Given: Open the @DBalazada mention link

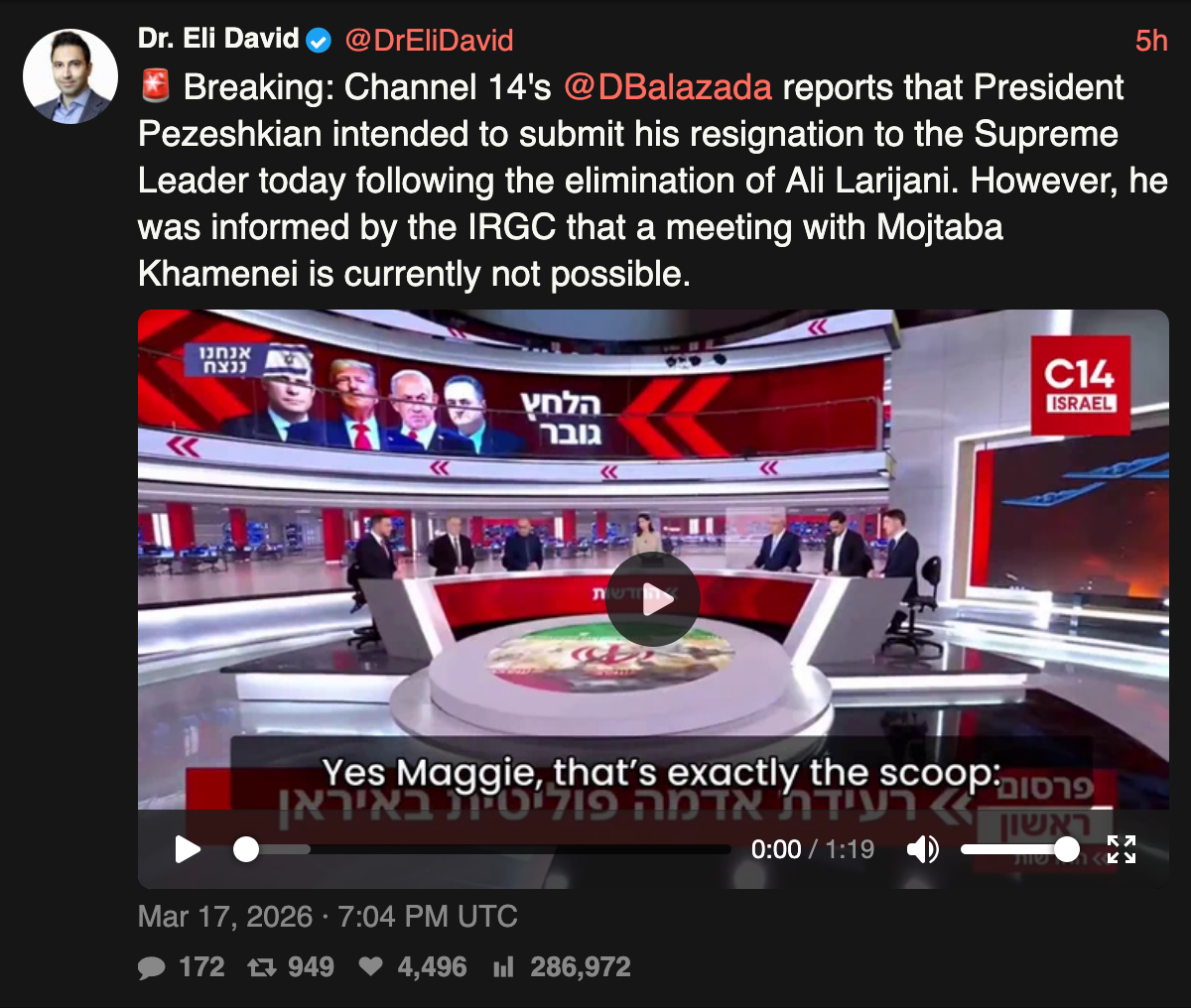Looking at the screenshot, I should (x=668, y=87).
